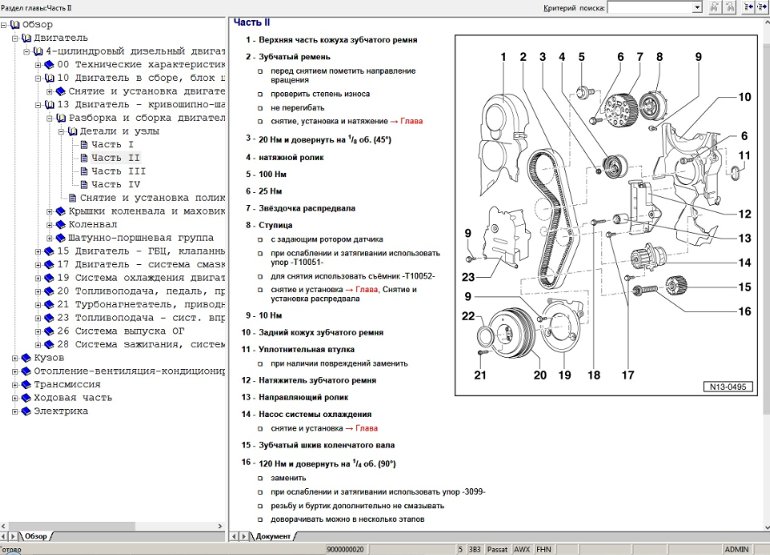Click tab scroll-left arrow next to Документ
Screen dimensions: 770x555
[x=234, y=536]
